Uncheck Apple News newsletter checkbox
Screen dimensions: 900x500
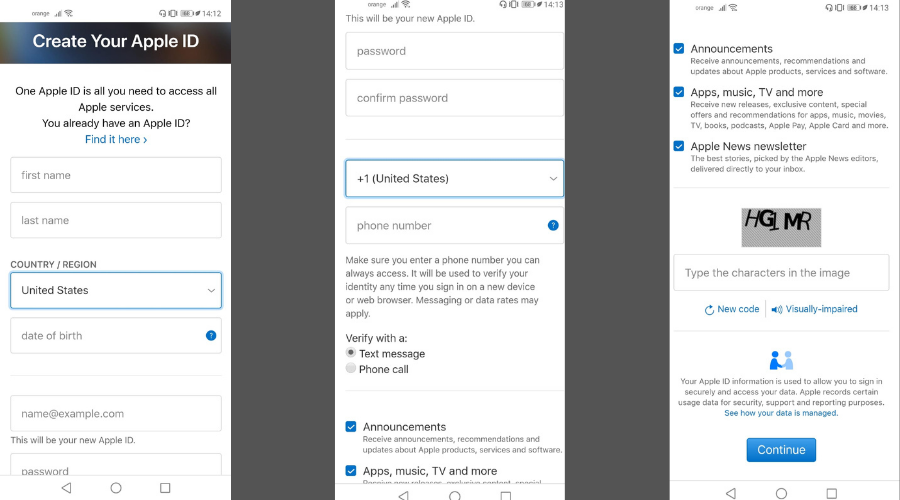click(679, 146)
